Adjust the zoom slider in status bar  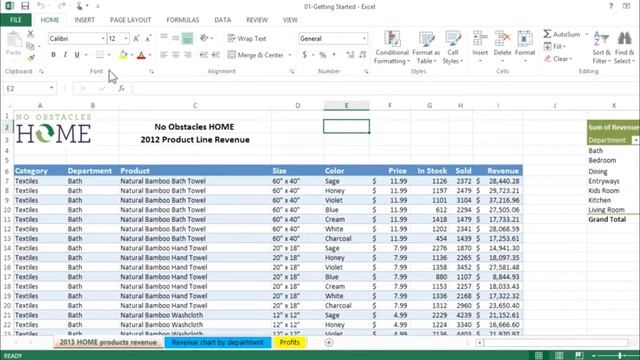pos(620,356)
